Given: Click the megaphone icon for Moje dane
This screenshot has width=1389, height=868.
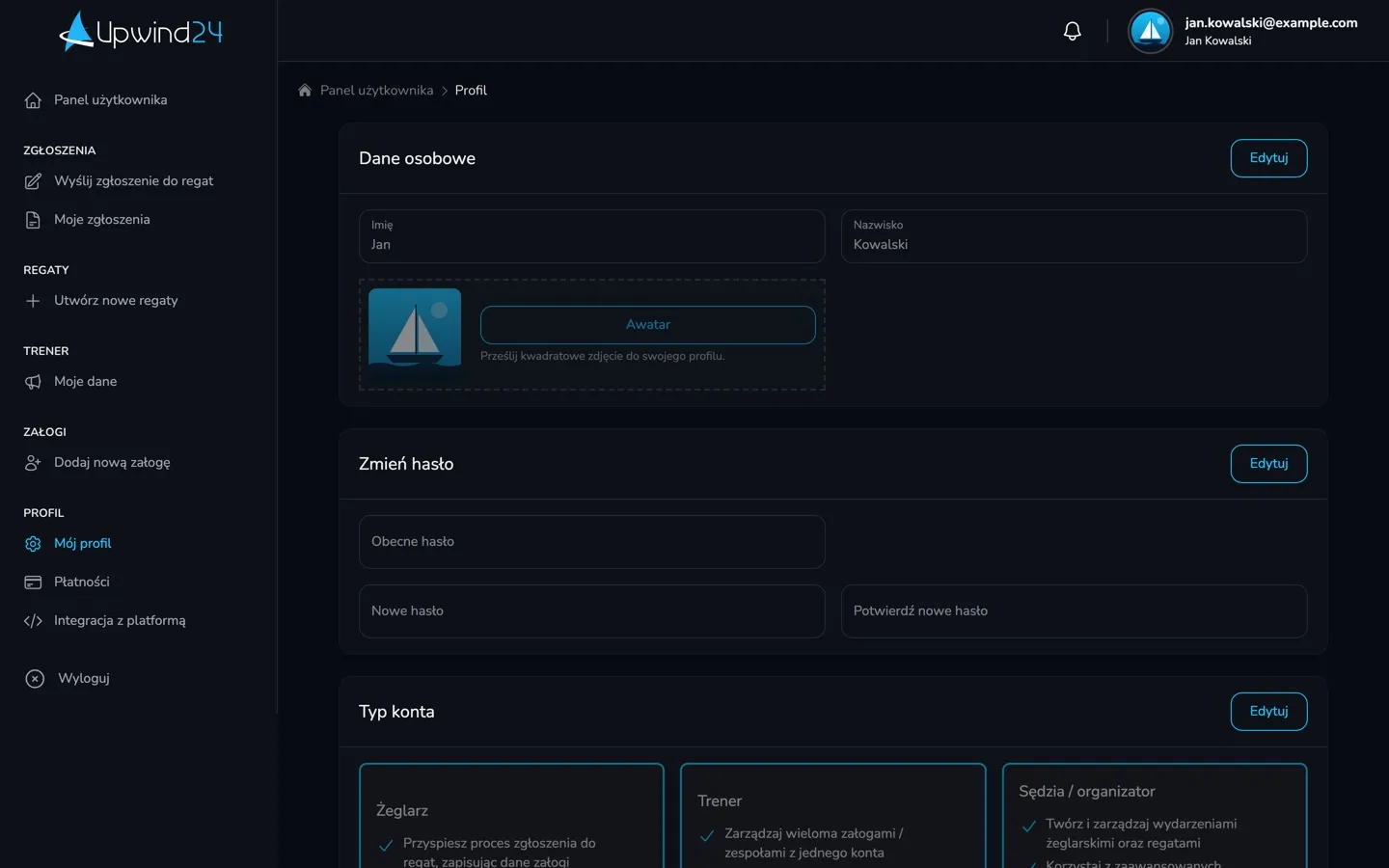Looking at the screenshot, I should coord(33,382).
